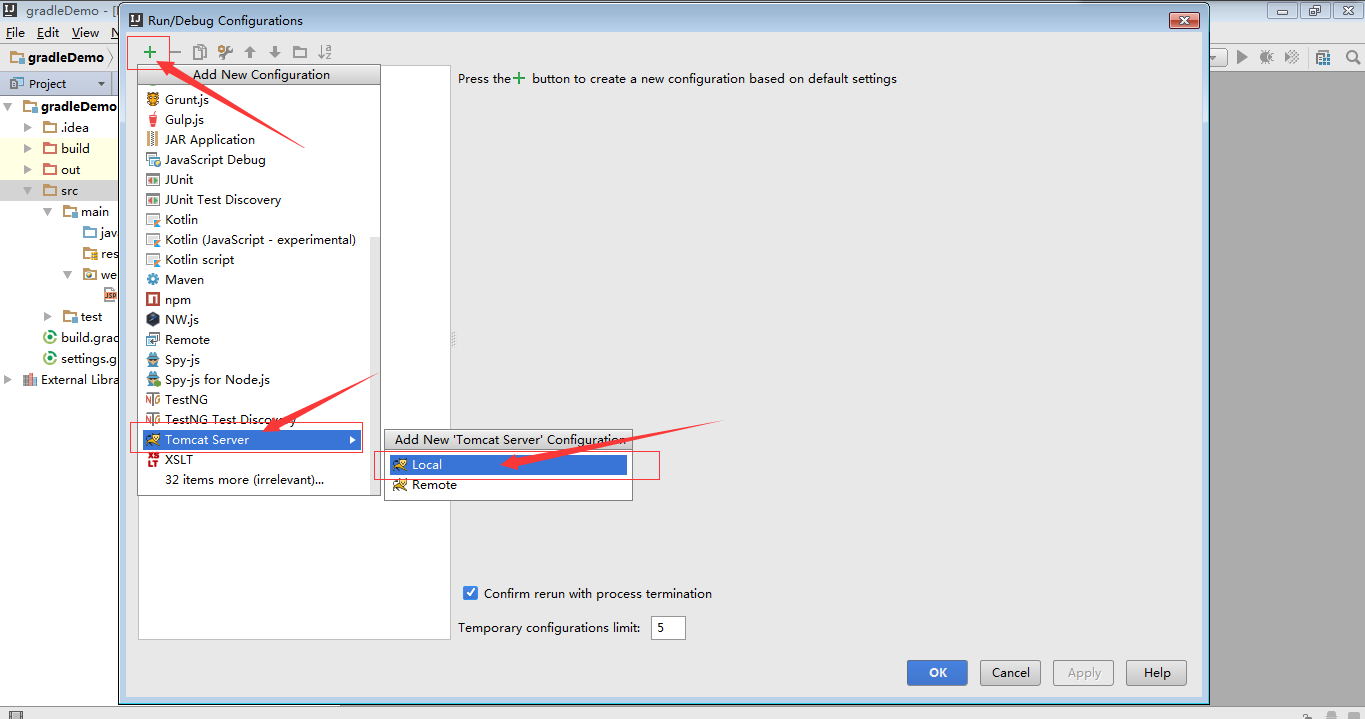
Task: Click the Copy Configuration toolbar icon
Action: [200, 52]
